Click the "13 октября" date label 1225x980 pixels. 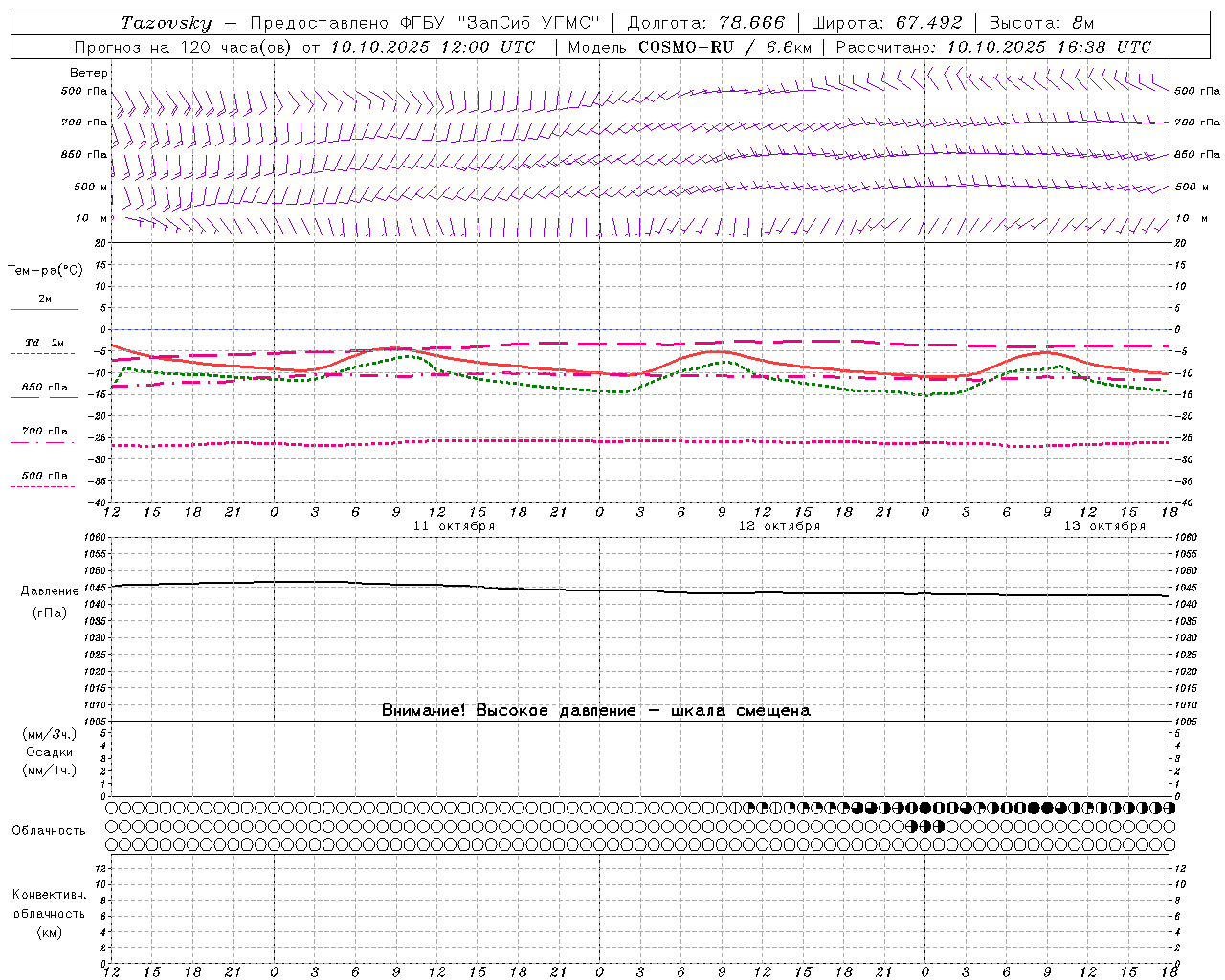(x=1104, y=526)
